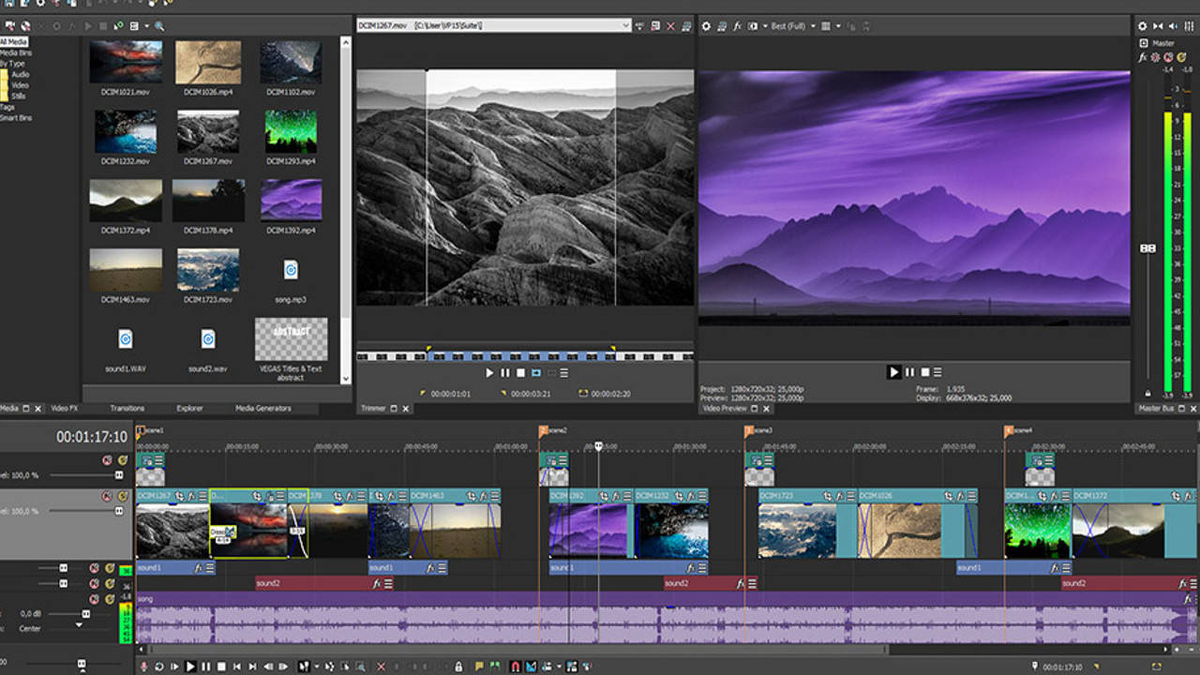Open the Media Generators tab
Viewport: 1200px width, 675px height.
tap(263, 408)
